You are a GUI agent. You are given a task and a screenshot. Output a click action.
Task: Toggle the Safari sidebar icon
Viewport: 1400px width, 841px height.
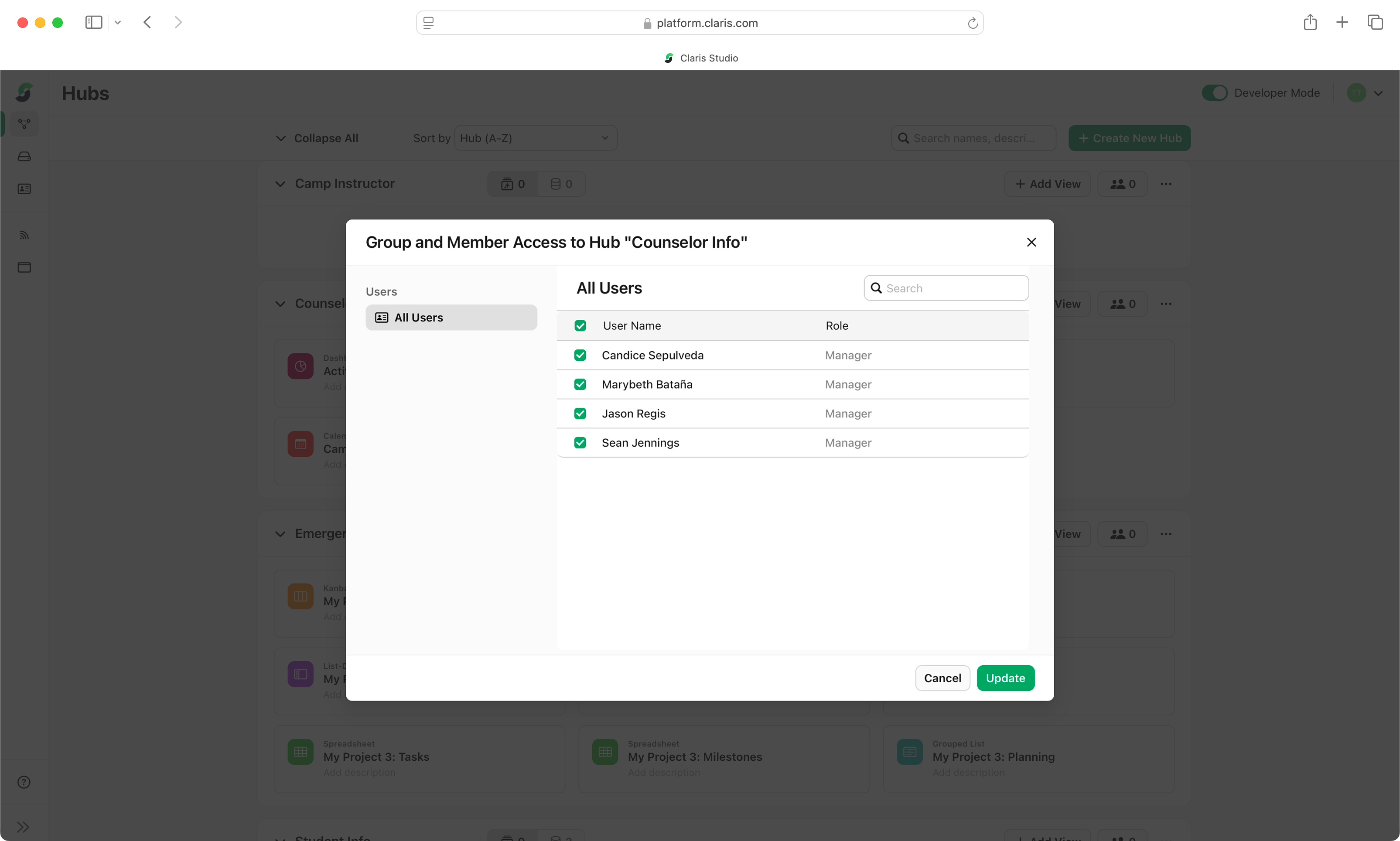(93, 23)
